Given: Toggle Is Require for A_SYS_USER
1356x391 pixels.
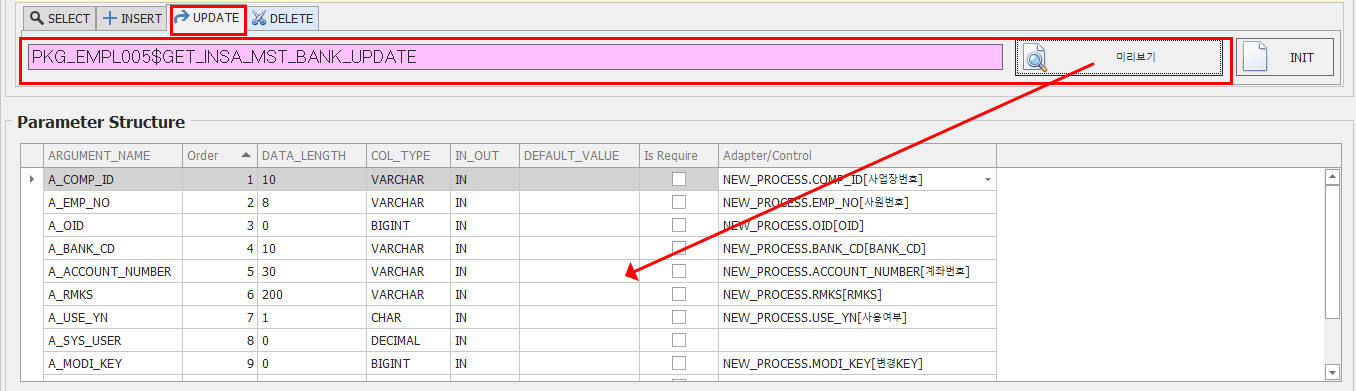Looking at the screenshot, I should (x=679, y=340).
